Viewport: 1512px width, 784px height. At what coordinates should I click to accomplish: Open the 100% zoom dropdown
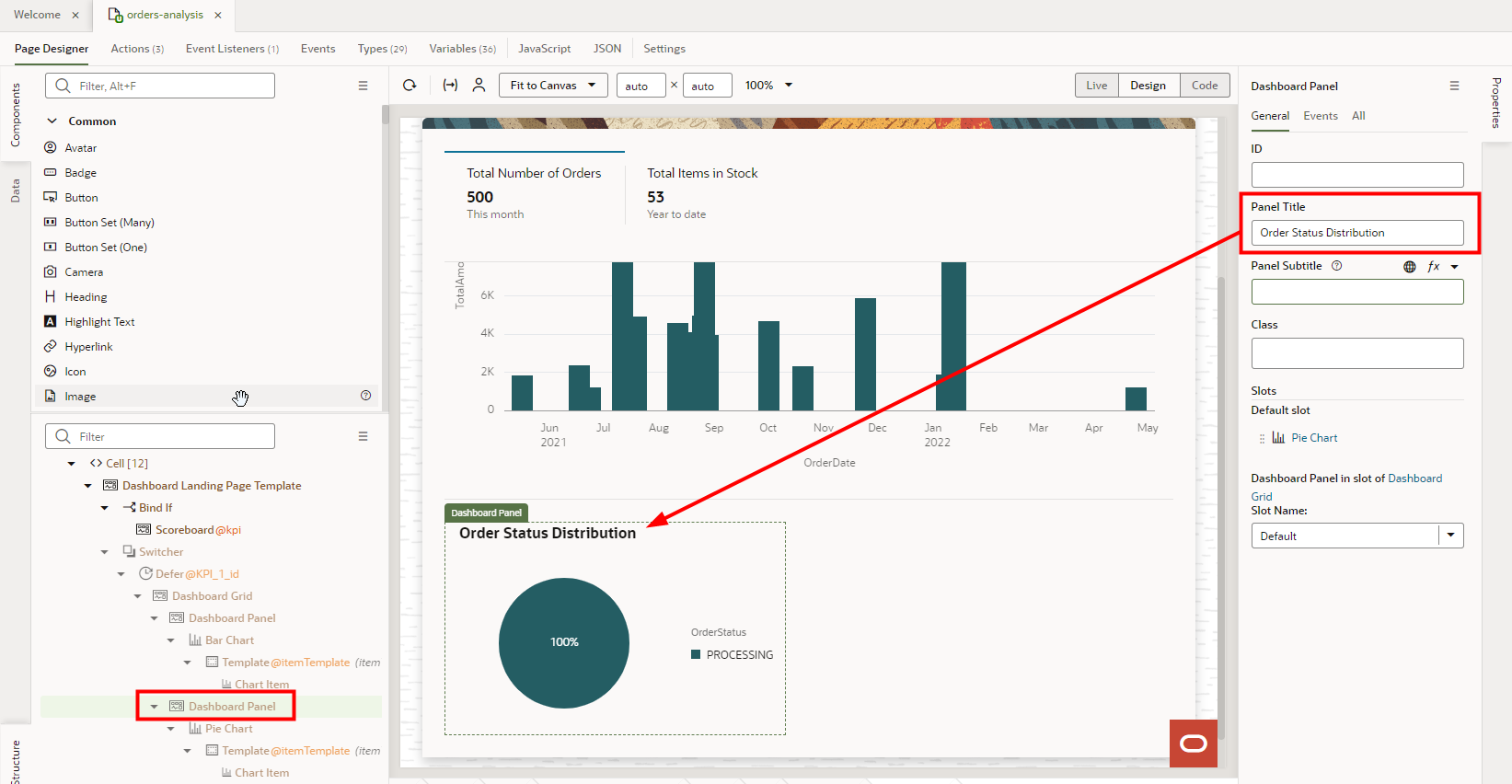(x=768, y=86)
